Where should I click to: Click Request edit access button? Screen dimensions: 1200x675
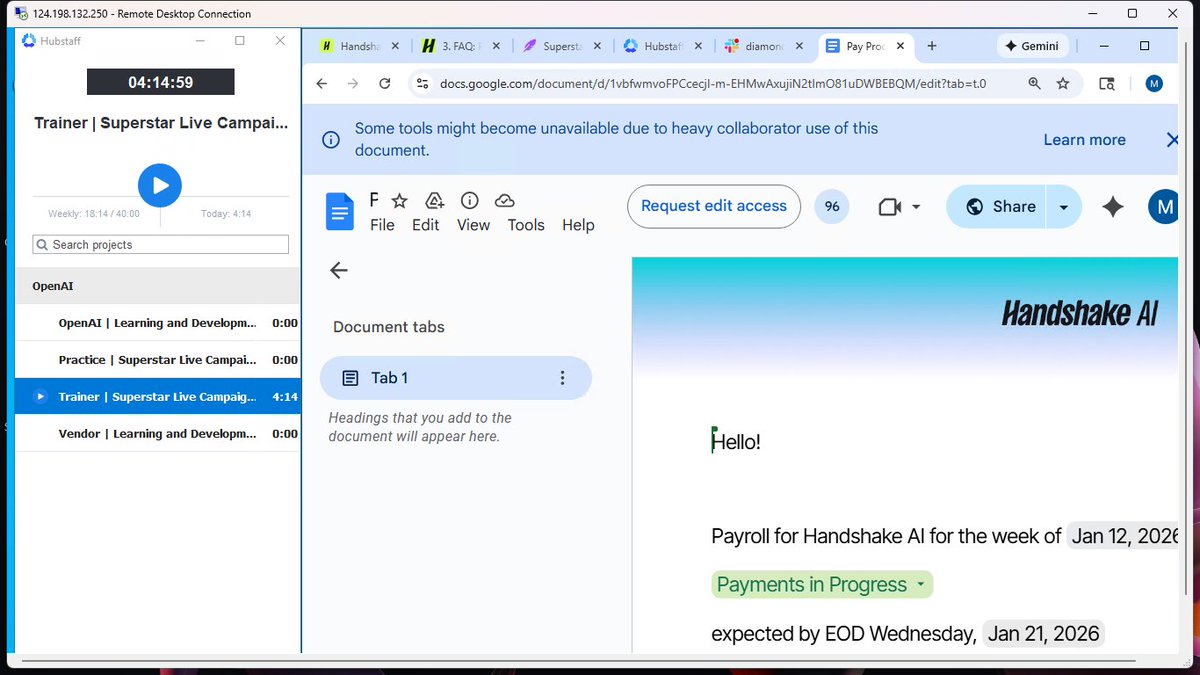[714, 206]
